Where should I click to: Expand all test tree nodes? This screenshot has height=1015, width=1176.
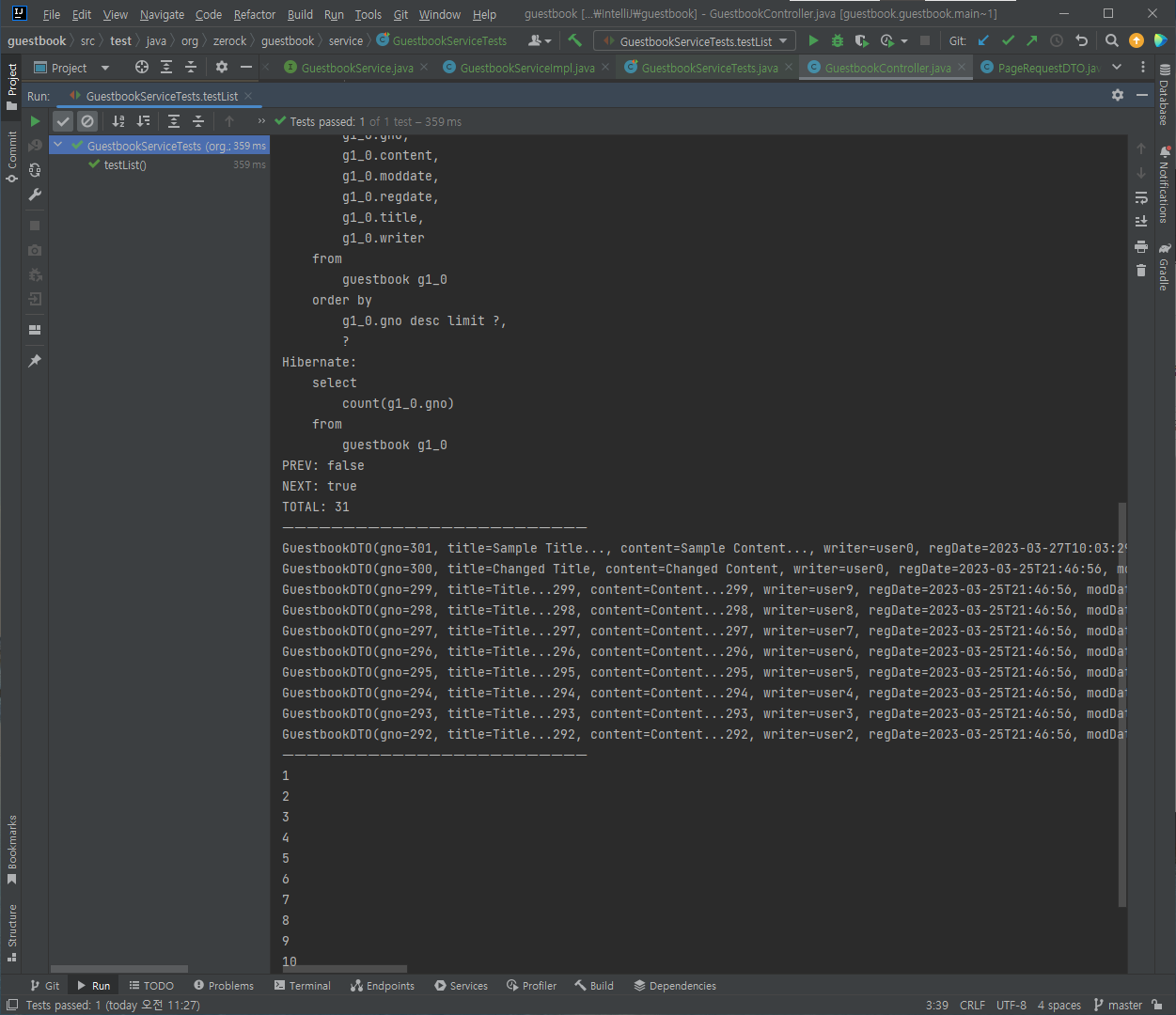point(174,121)
